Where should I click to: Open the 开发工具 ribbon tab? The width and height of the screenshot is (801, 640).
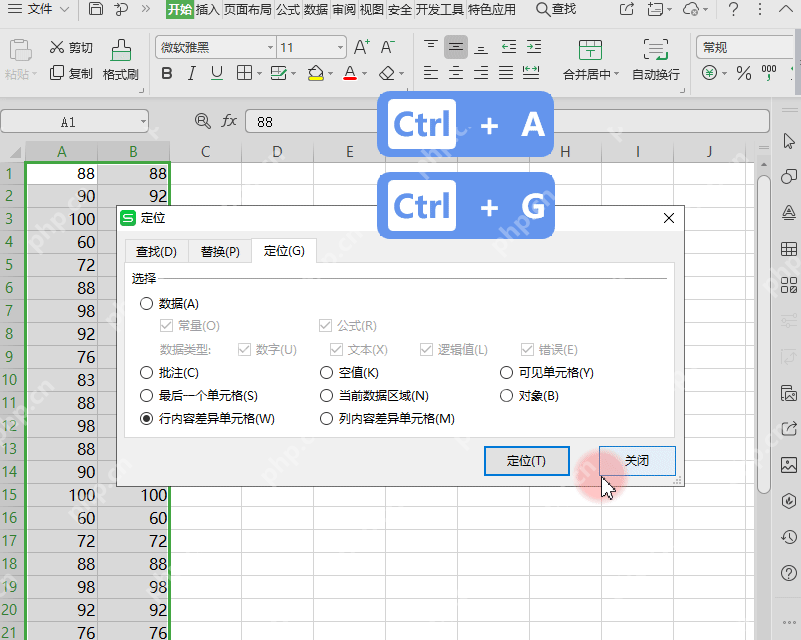(439, 9)
